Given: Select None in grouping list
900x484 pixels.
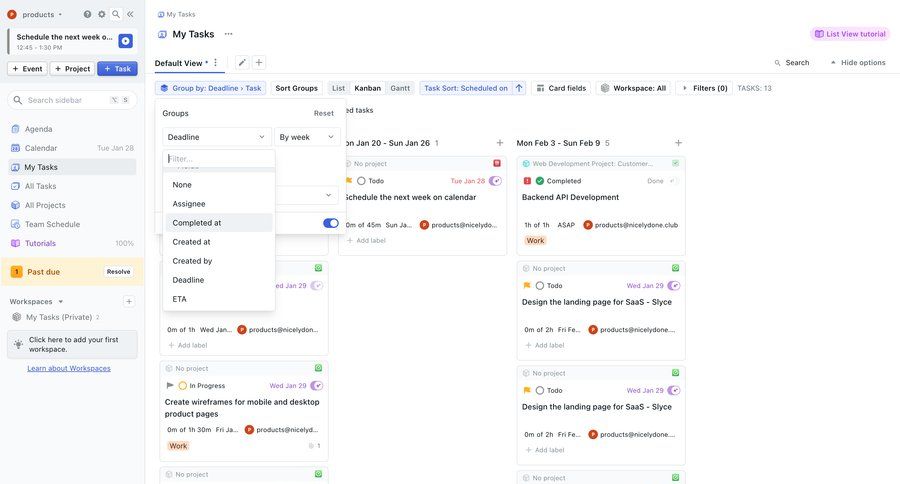Looking at the screenshot, I should [x=219, y=185].
